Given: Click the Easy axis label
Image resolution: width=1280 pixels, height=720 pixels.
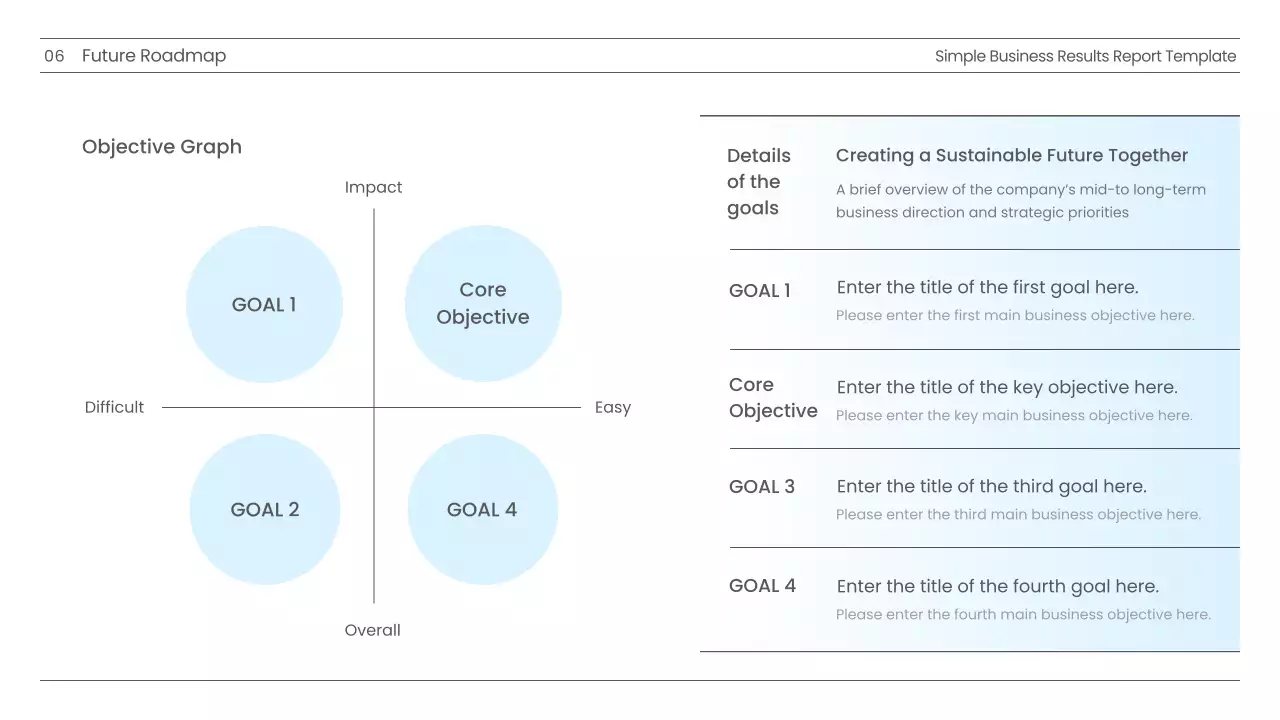Looking at the screenshot, I should point(612,407).
